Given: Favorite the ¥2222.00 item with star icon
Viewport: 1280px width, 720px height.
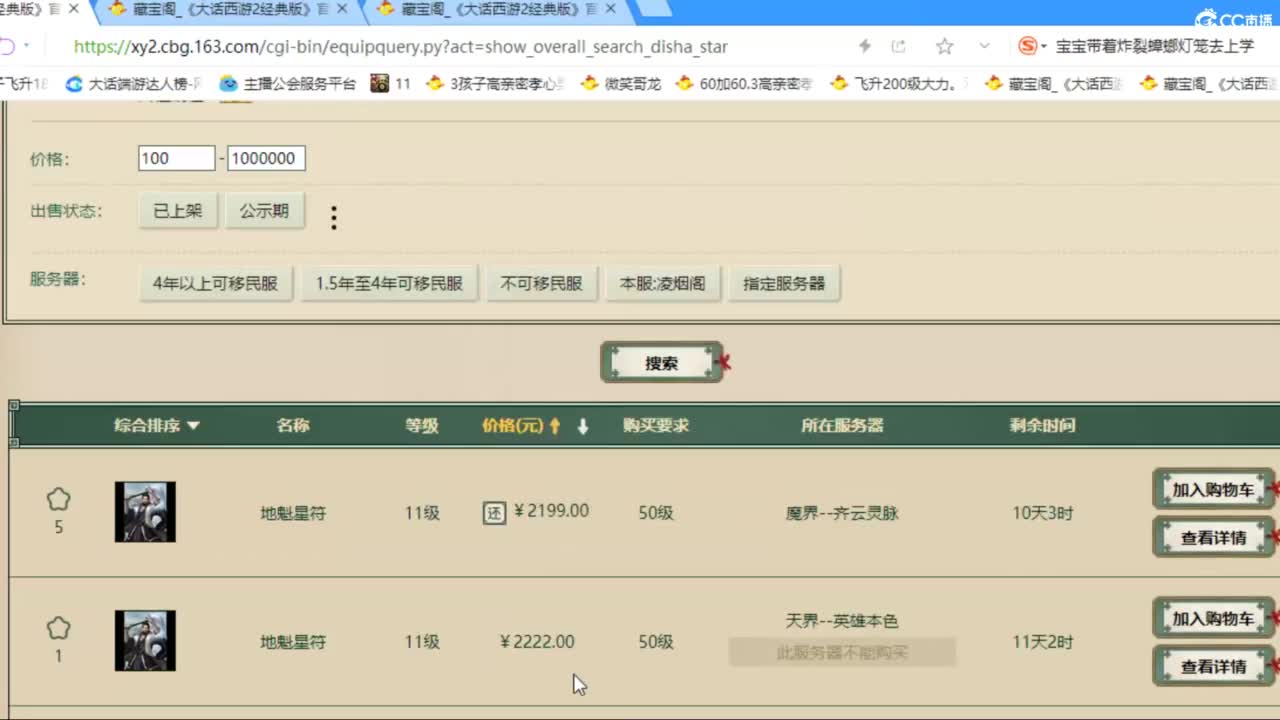Looking at the screenshot, I should pyautogui.click(x=58, y=629).
